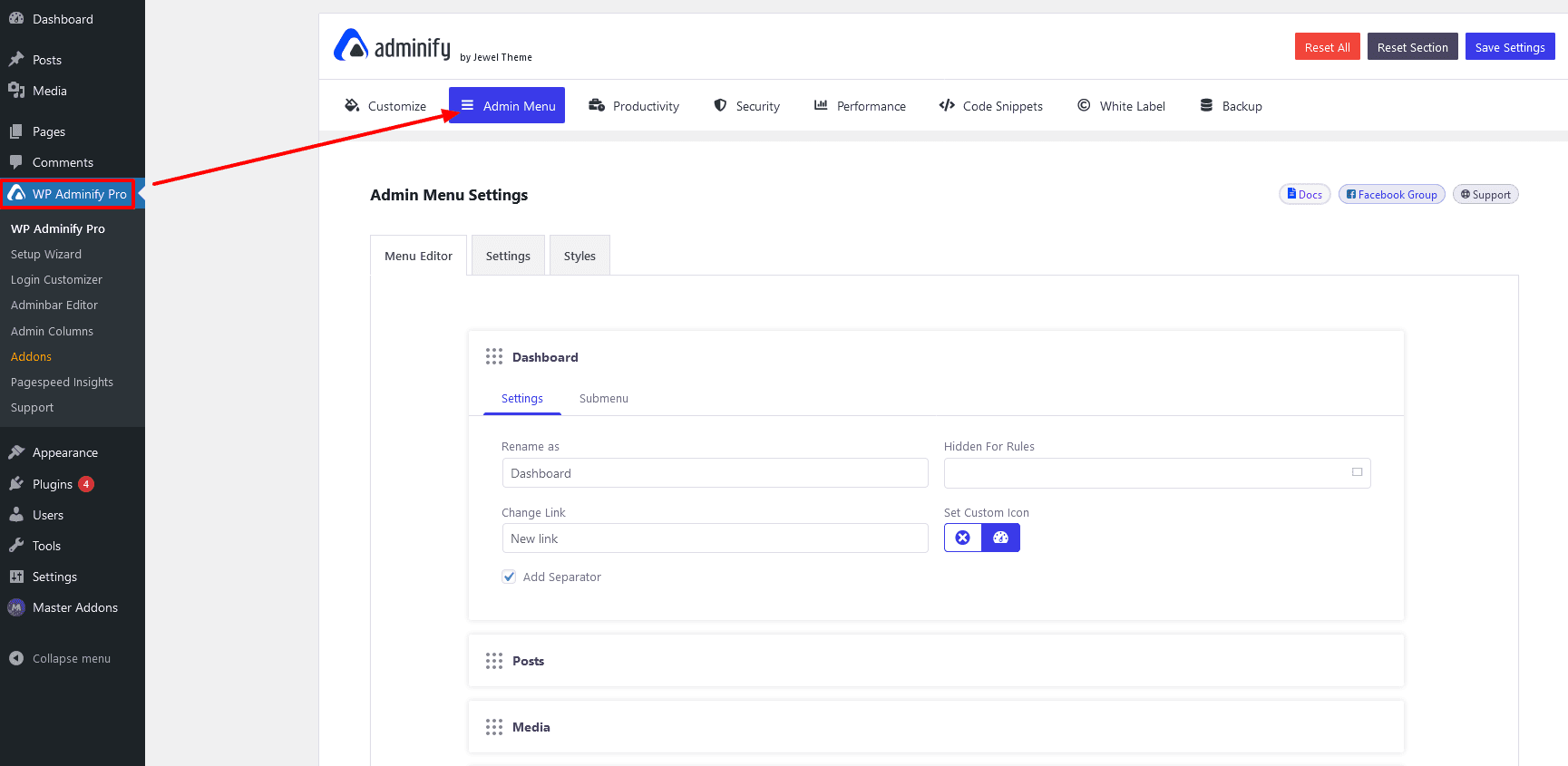Click the Collapse menu arrow icon

coord(16,658)
